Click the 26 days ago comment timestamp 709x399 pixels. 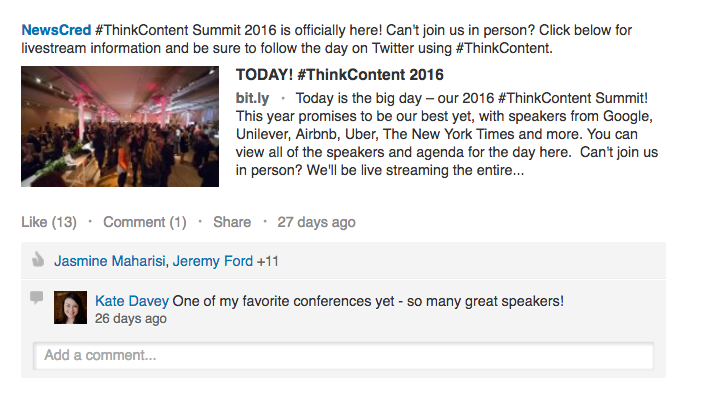click(x=131, y=318)
